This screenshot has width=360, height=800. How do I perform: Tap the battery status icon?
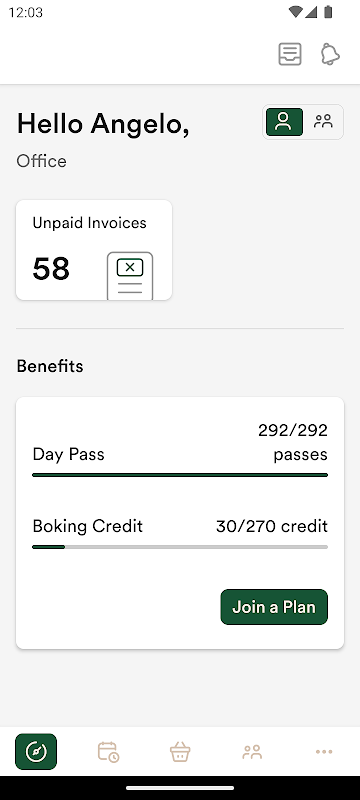[328, 12]
